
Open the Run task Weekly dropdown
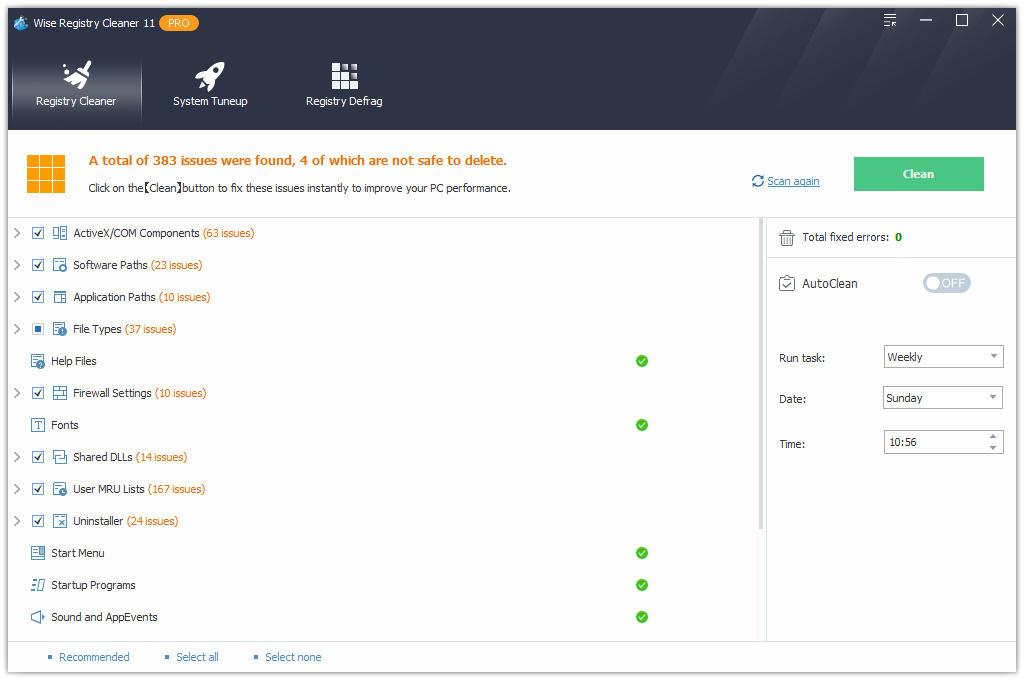[943, 357]
